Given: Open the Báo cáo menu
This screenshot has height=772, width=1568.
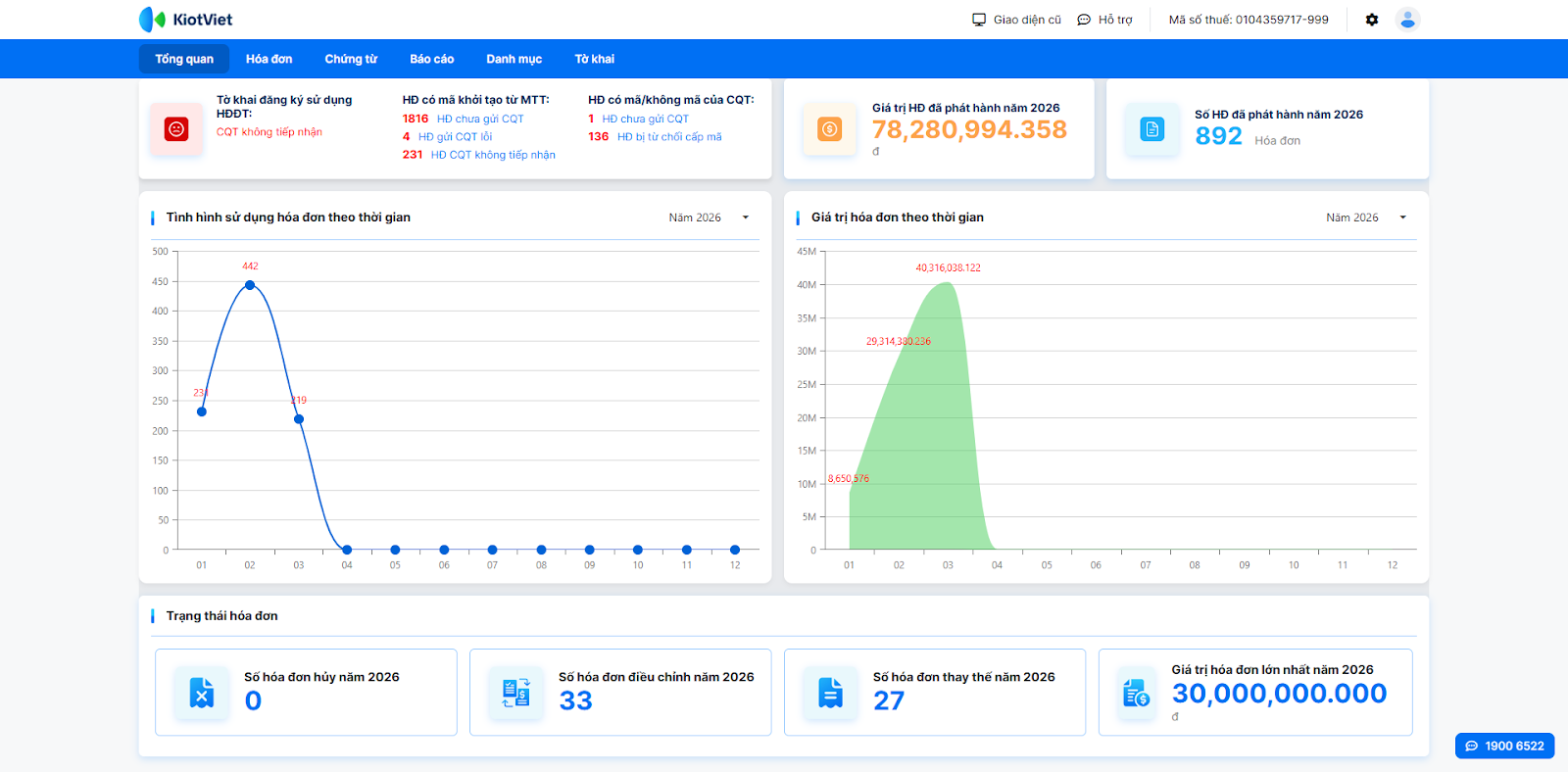Looking at the screenshot, I should pyautogui.click(x=431, y=59).
